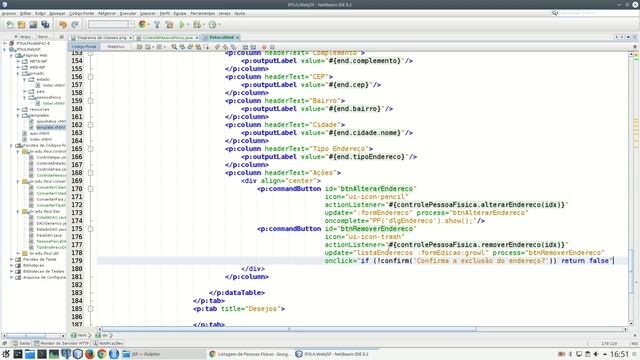Screen dimensions: 640x360
Task: Open the Chrome launcher icon in the taskbar
Action: (x=102, y=354)
